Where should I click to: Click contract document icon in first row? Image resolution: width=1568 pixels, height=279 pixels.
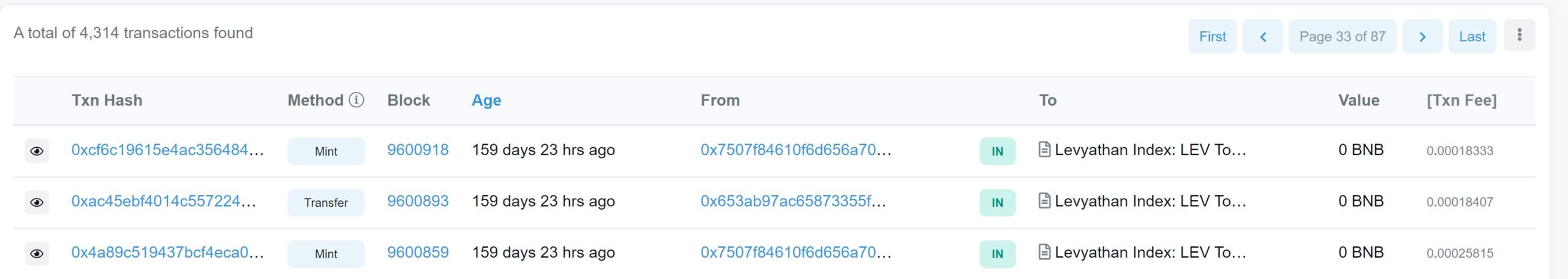click(1045, 150)
